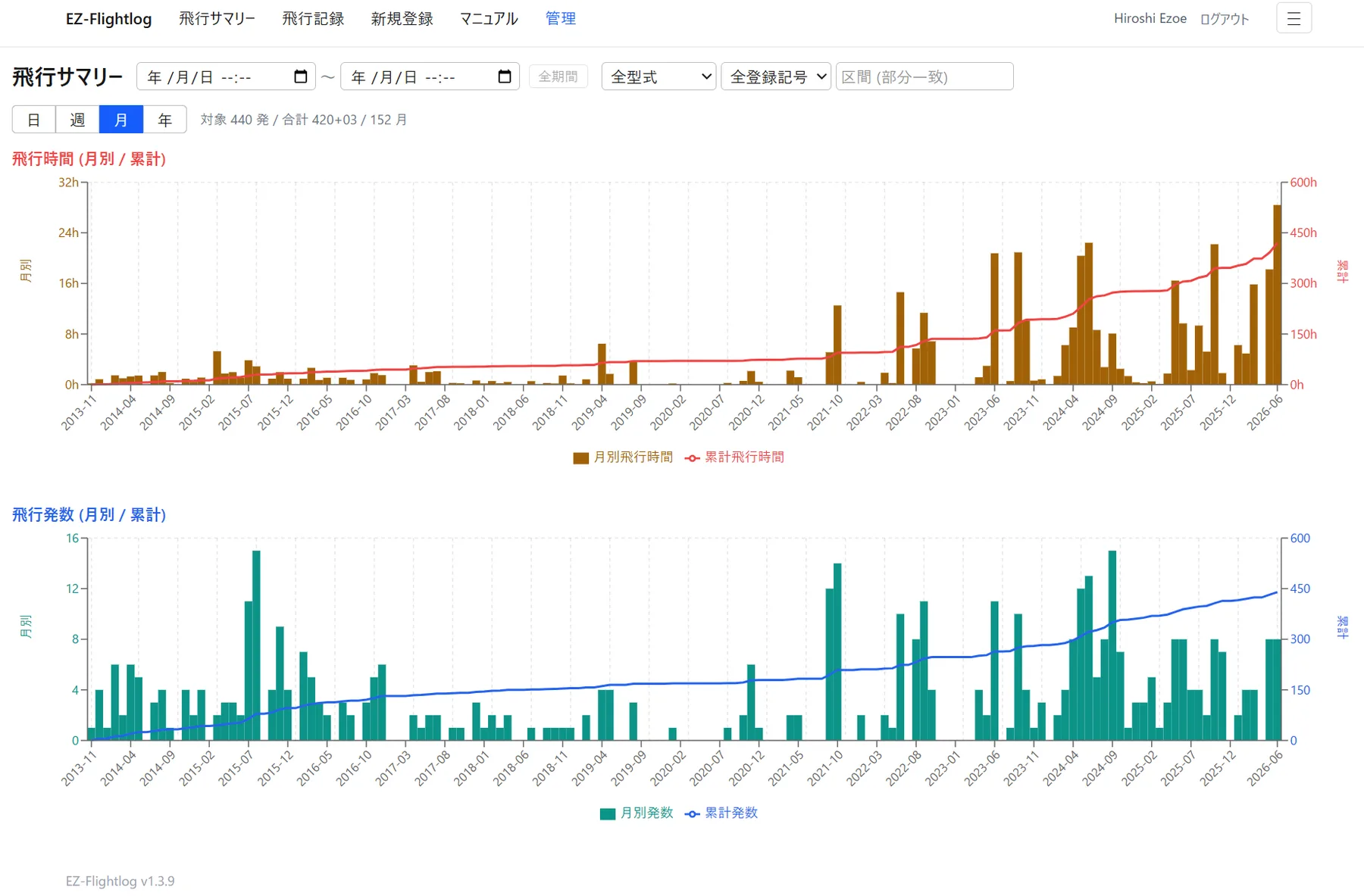Click the 累計飛行時間 legend label
The width and height of the screenshot is (1364, 896).
click(x=744, y=457)
